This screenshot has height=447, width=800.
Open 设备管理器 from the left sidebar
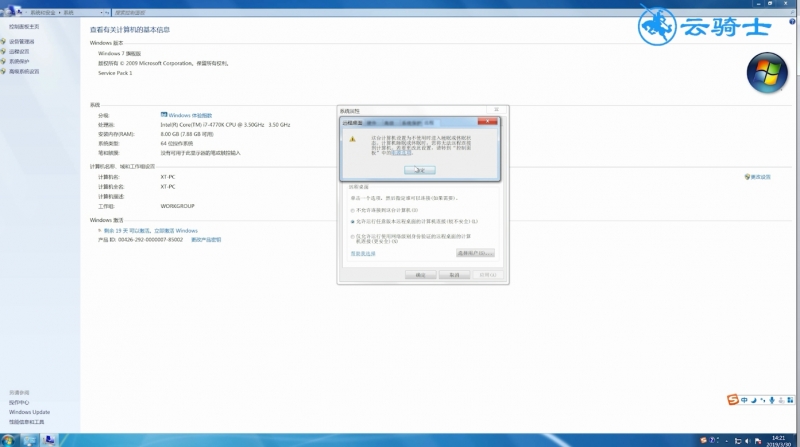(22, 42)
